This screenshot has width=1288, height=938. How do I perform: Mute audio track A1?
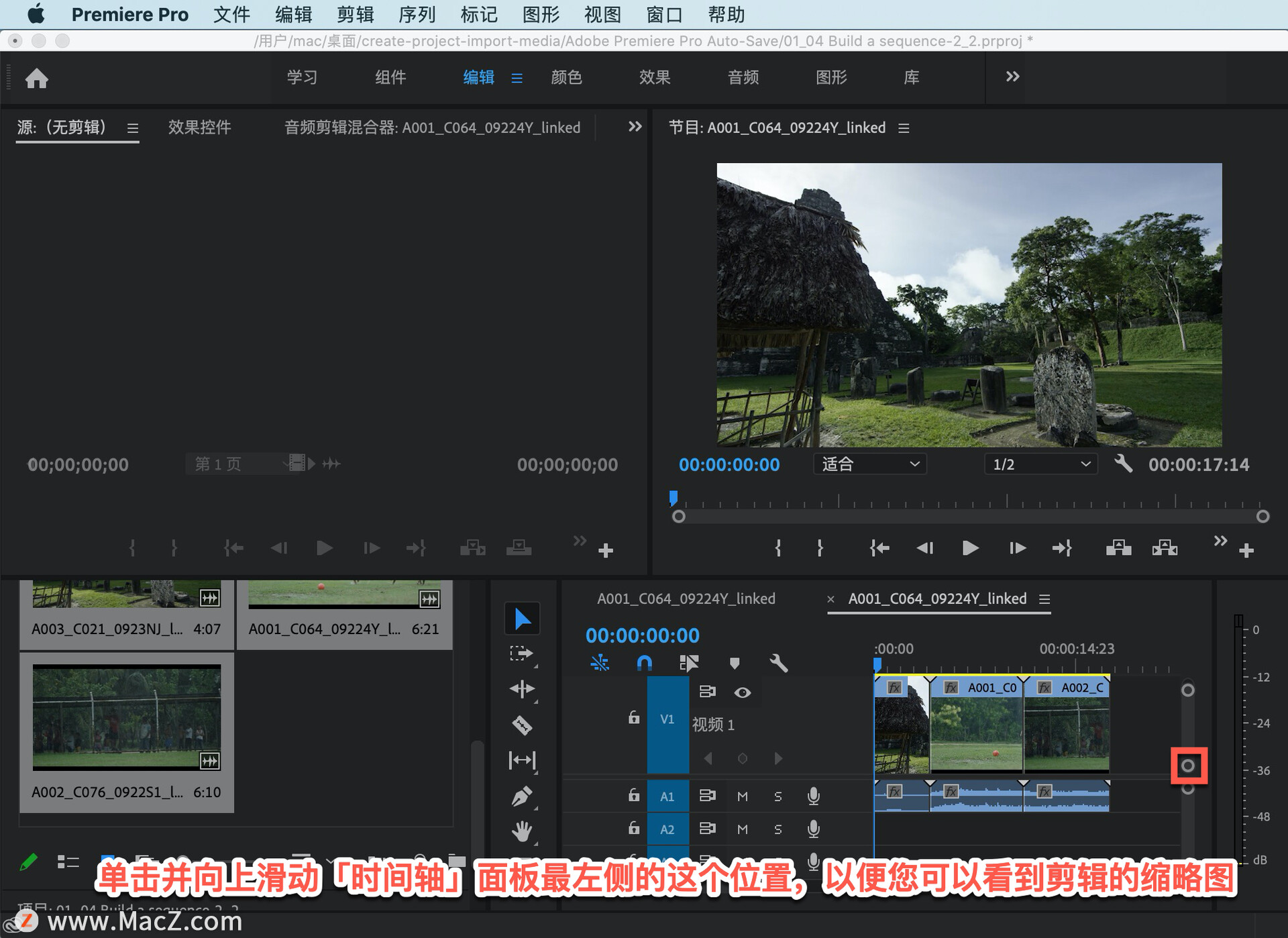point(742,796)
